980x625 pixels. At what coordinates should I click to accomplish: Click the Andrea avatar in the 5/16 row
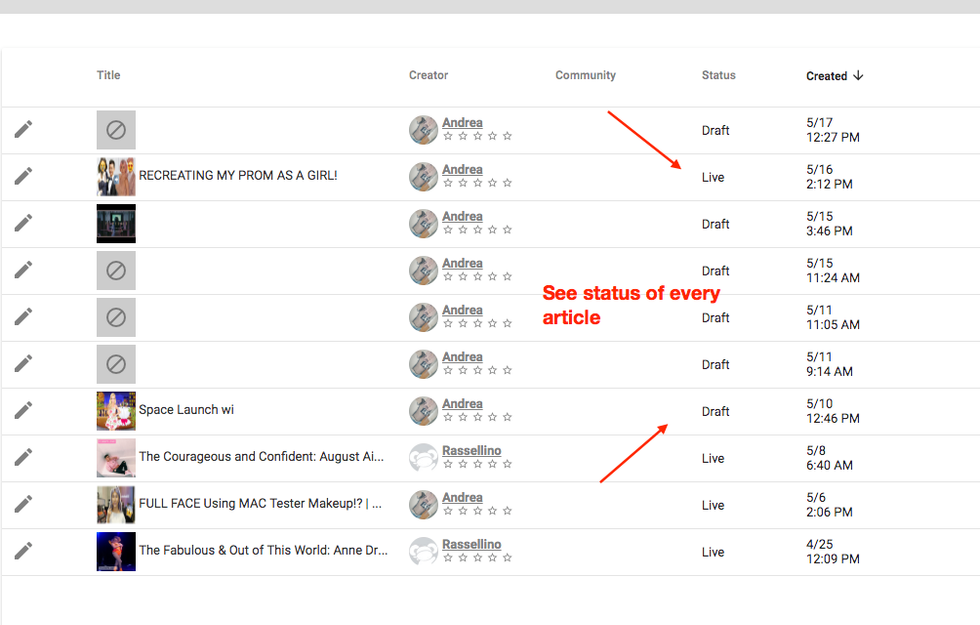tap(423, 177)
